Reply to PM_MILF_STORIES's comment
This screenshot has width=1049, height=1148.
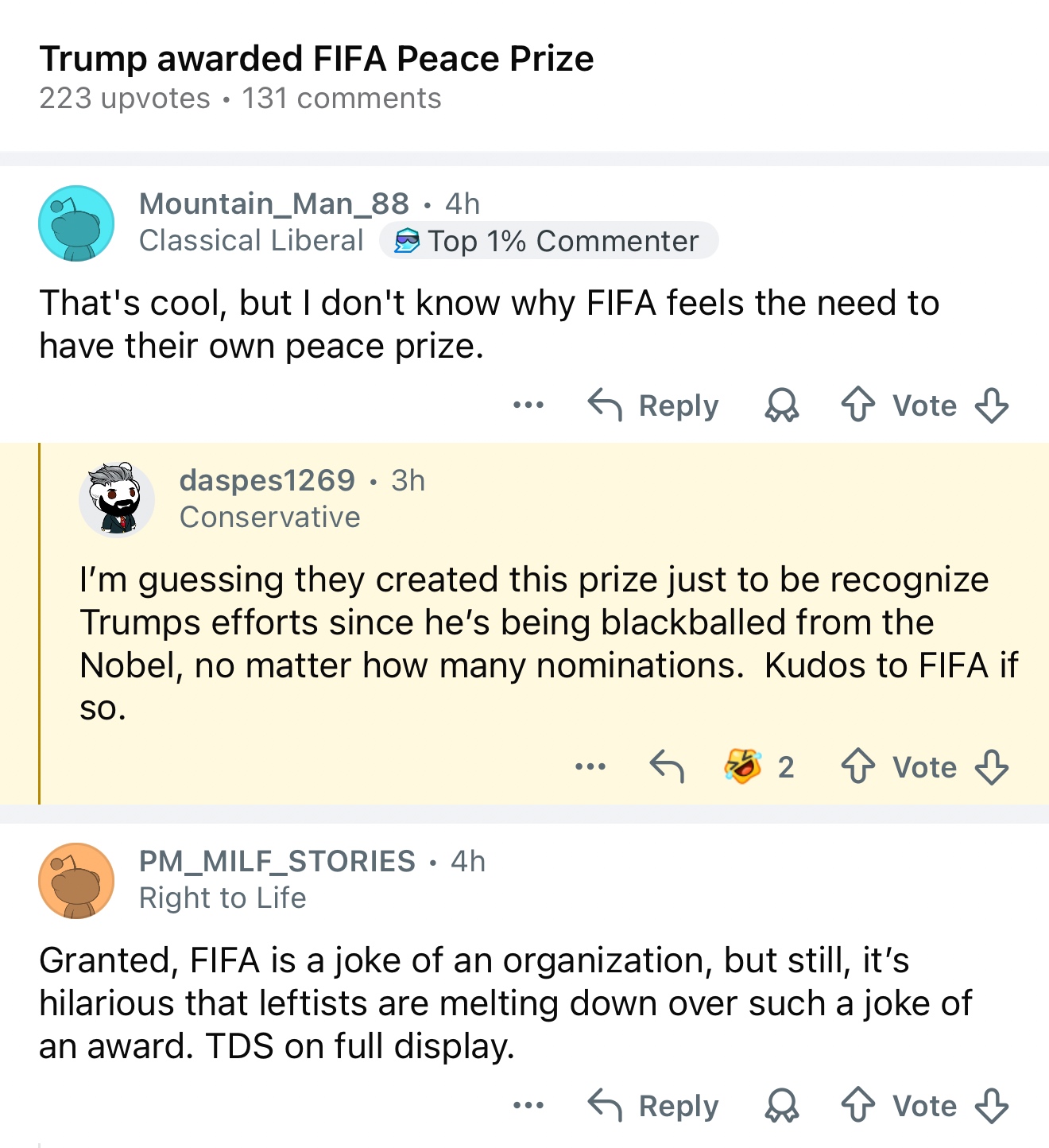point(653,1105)
